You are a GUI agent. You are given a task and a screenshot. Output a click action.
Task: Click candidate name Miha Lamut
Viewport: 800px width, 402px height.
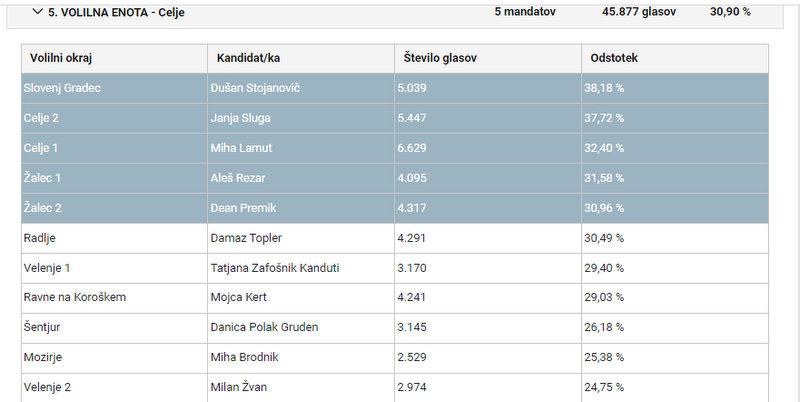click(x=245, y=148)
